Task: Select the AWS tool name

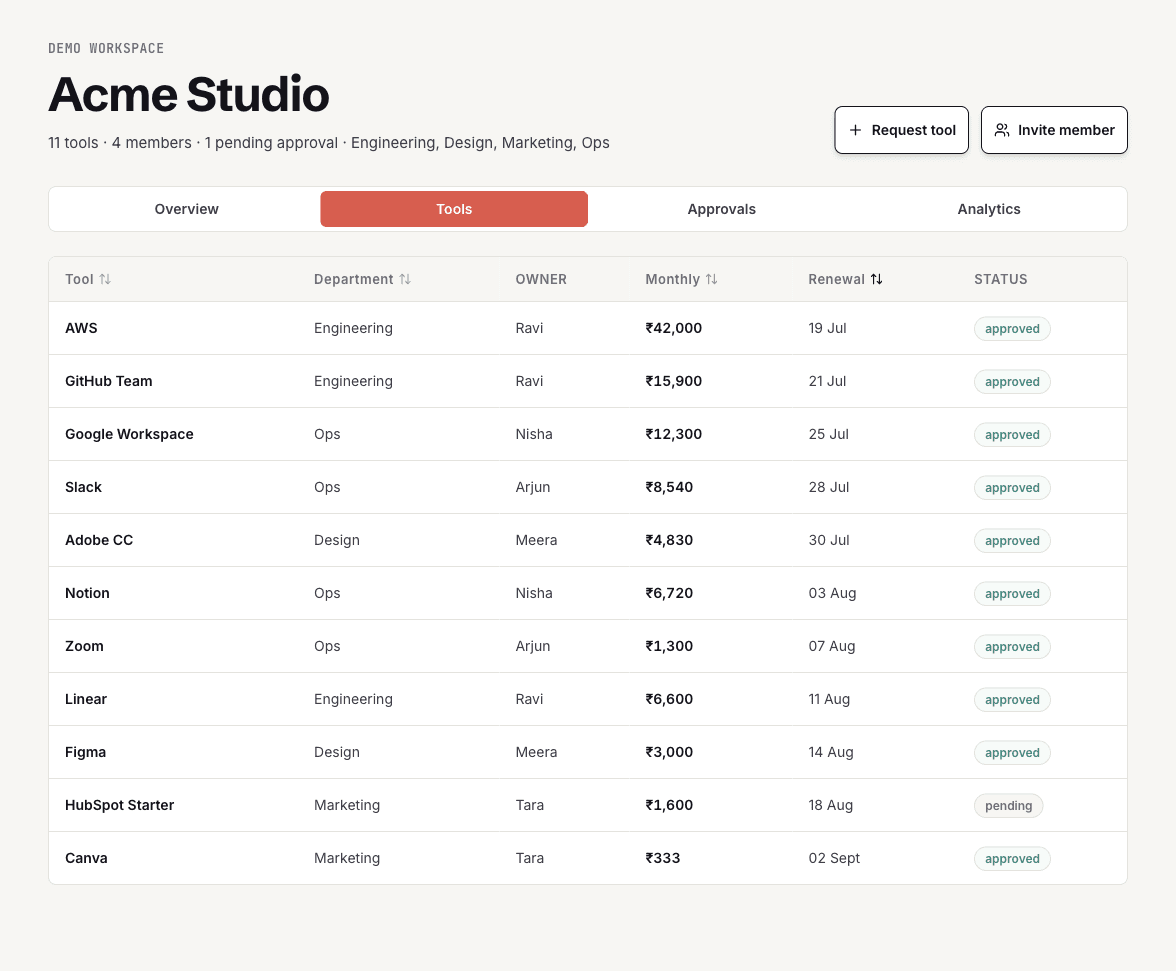Action: pyautogui.click(x=81, y=328)
